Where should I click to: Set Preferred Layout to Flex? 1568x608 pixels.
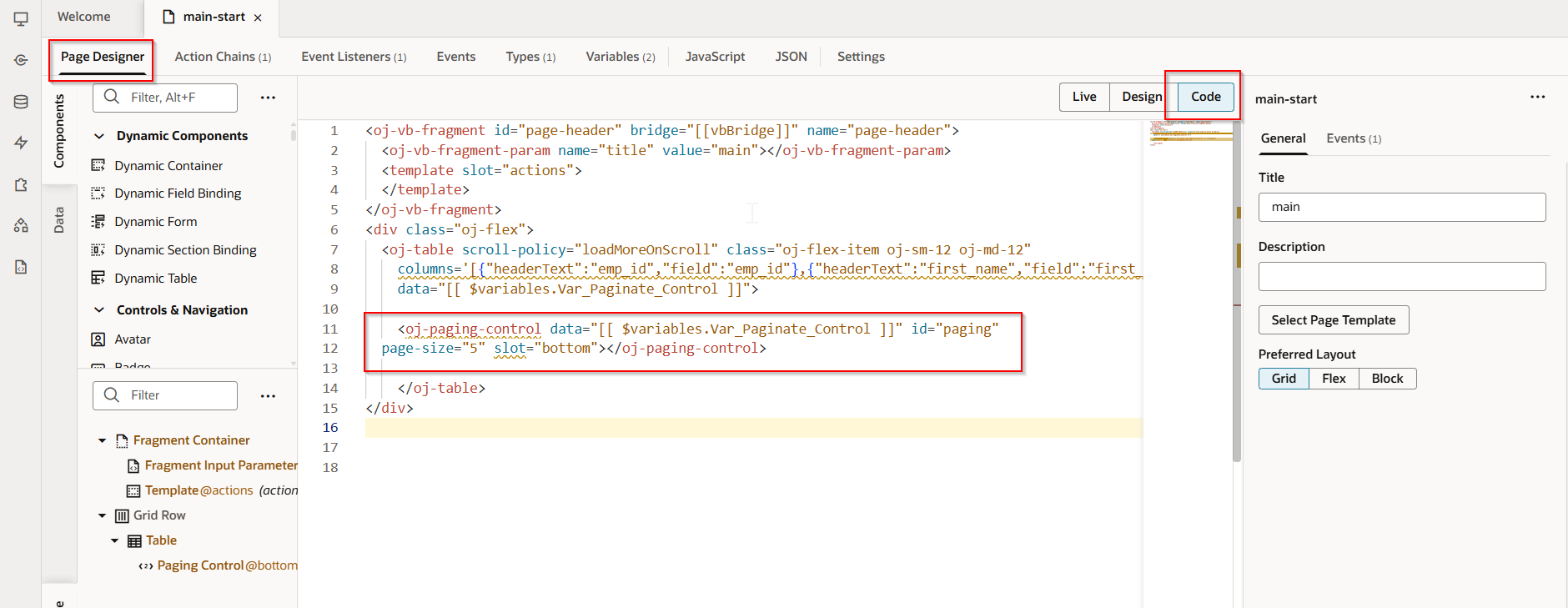coord(1333,379)
